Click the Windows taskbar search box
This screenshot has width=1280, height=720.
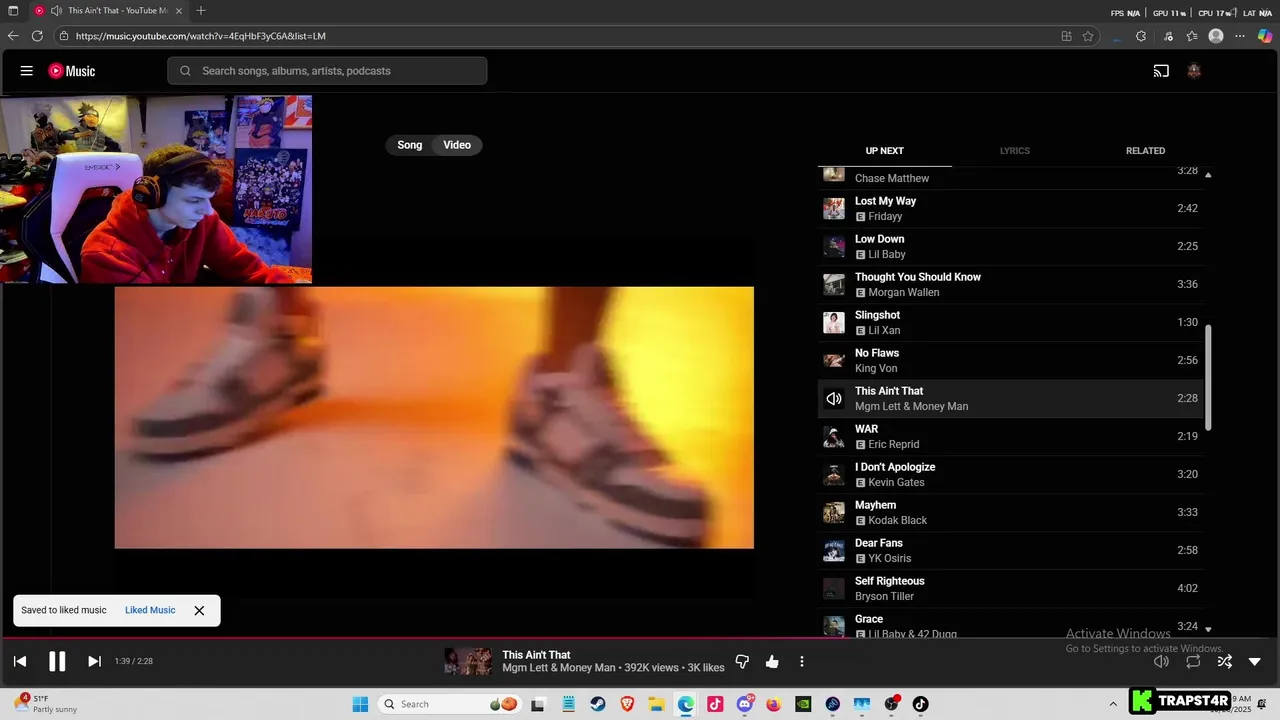(450, 704)
